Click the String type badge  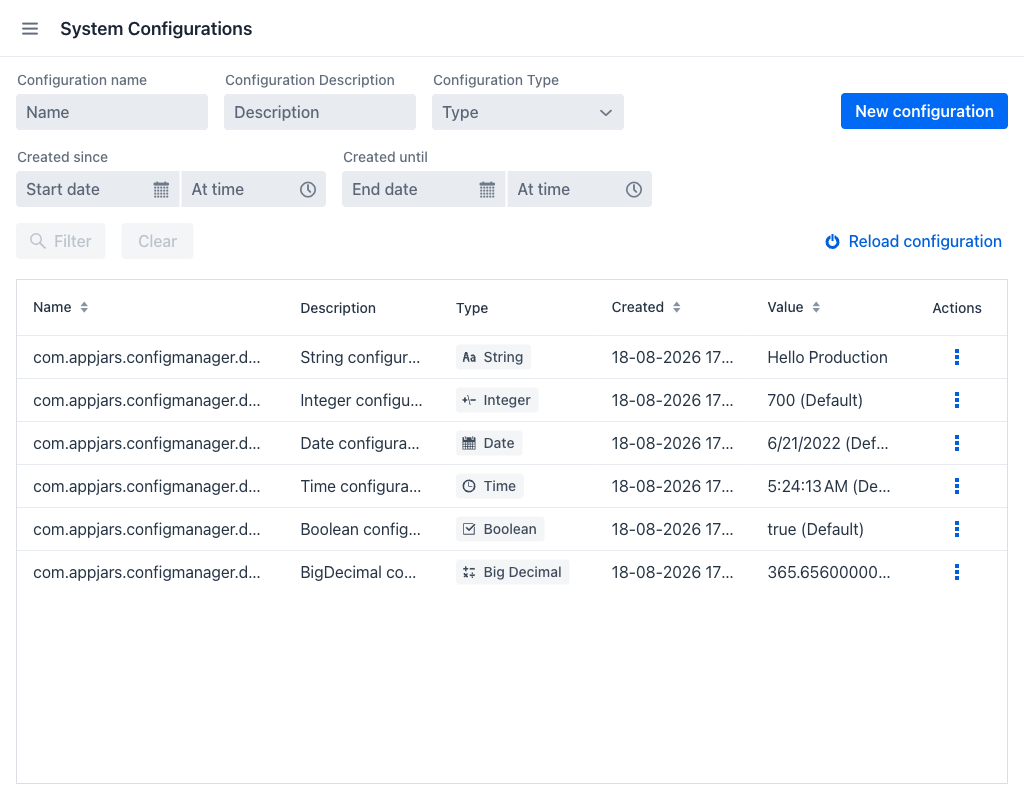click(x=493, y=357)
